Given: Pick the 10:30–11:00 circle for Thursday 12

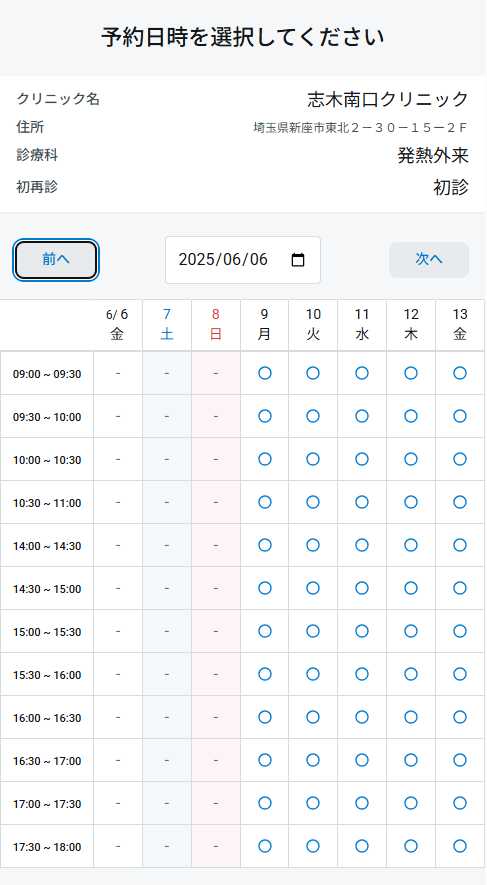Looking at the screenshot, I should pos(411,502).
